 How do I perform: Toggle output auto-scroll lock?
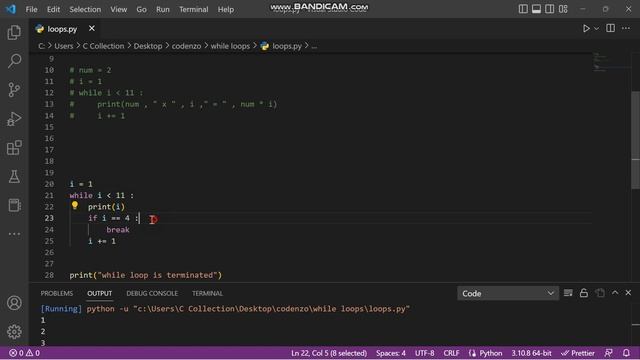tap(584, 293)
